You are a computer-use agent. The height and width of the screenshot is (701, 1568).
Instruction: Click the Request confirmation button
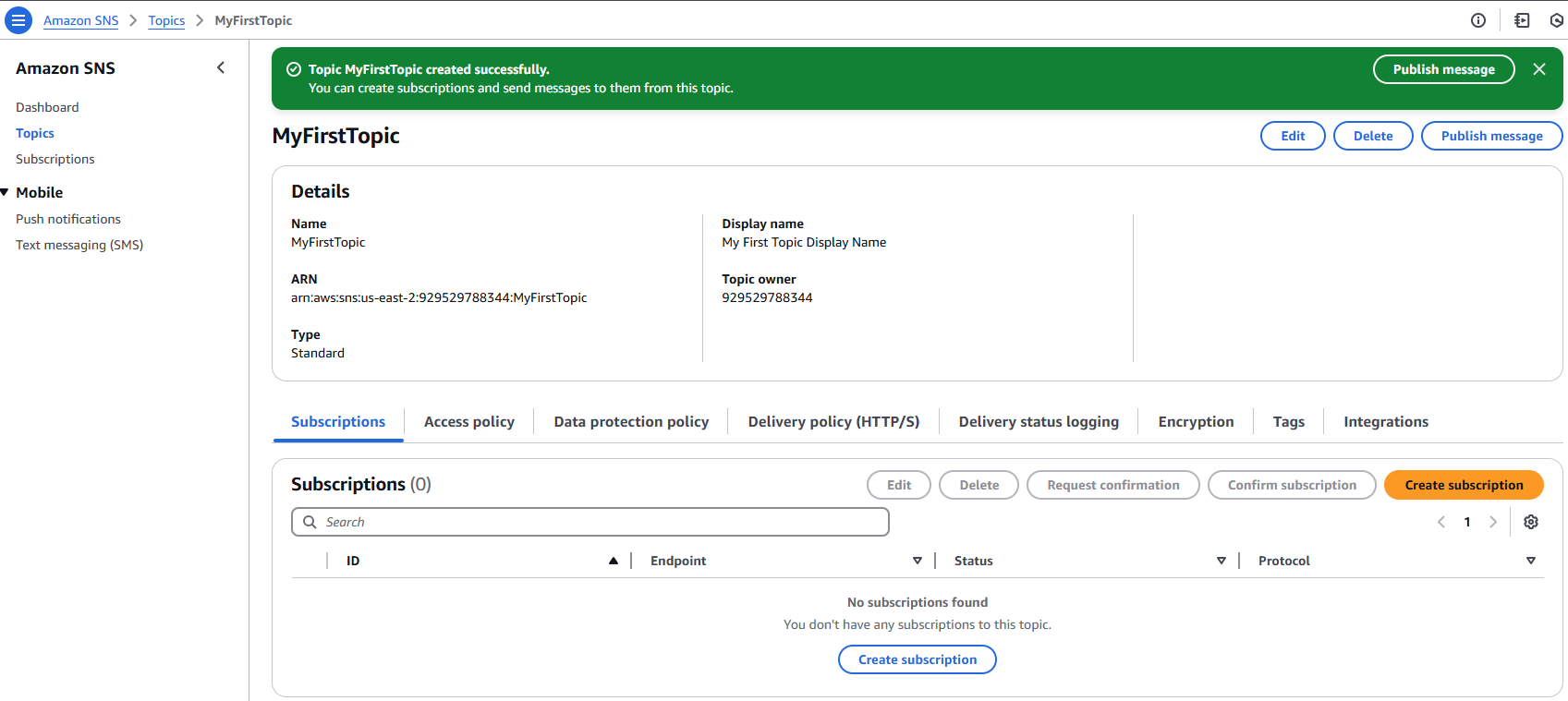tap(1113, 485)
